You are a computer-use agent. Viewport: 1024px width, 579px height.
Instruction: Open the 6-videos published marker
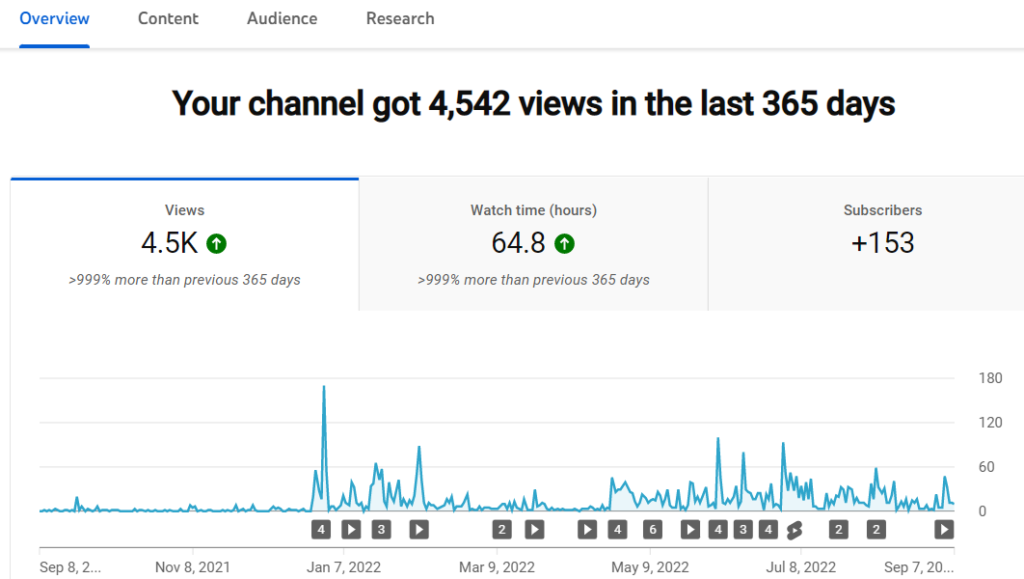[x=652, y=529]
